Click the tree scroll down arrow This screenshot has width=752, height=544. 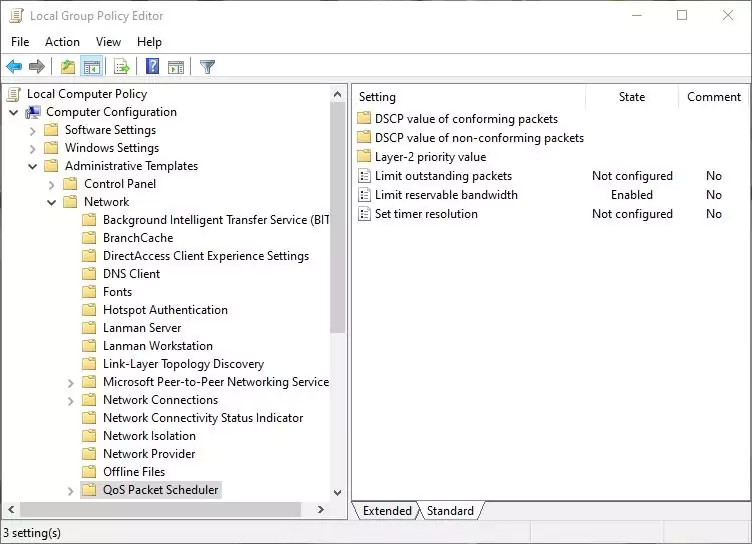(338, 493)
